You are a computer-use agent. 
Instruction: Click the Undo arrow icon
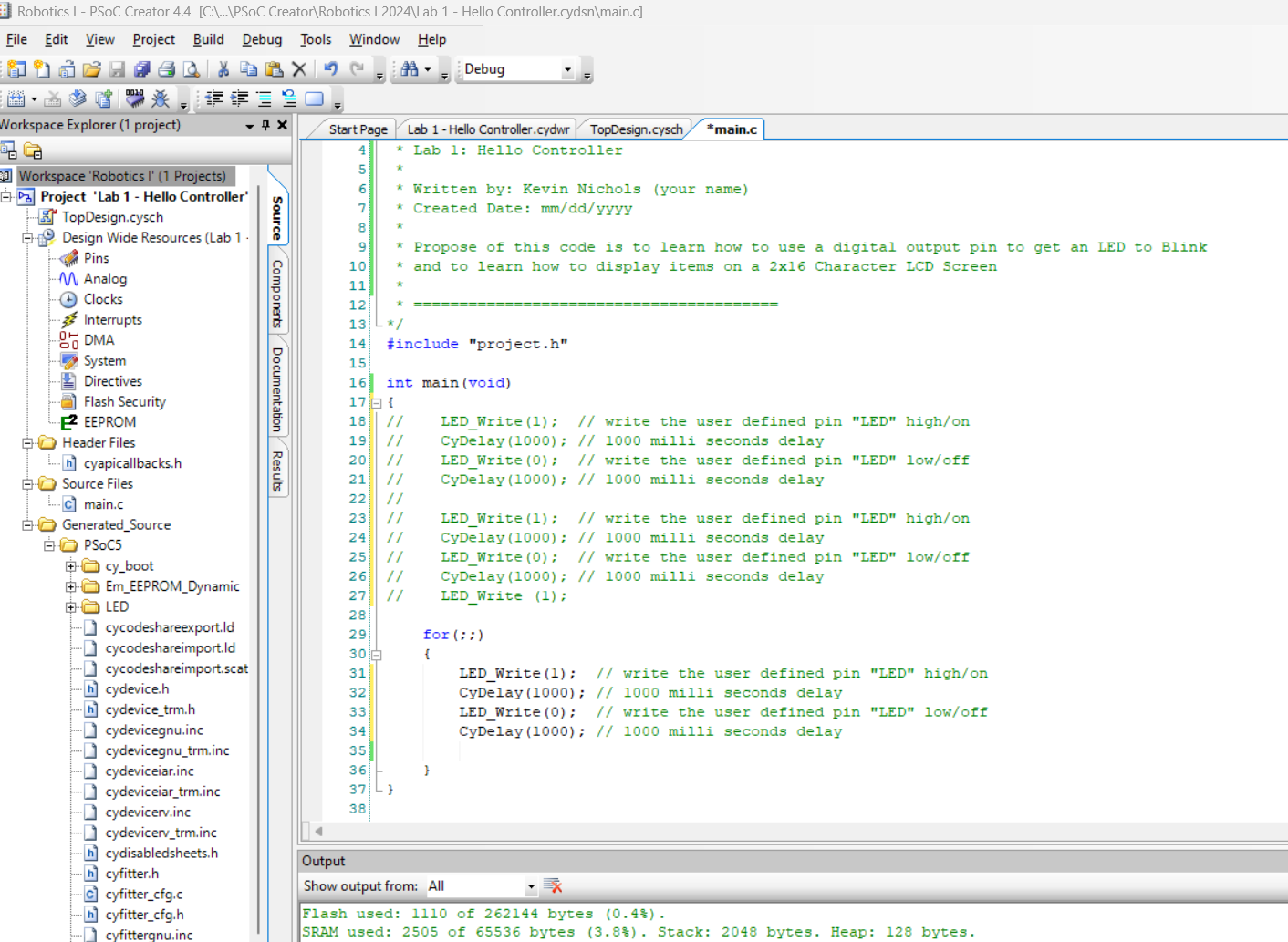330,69
